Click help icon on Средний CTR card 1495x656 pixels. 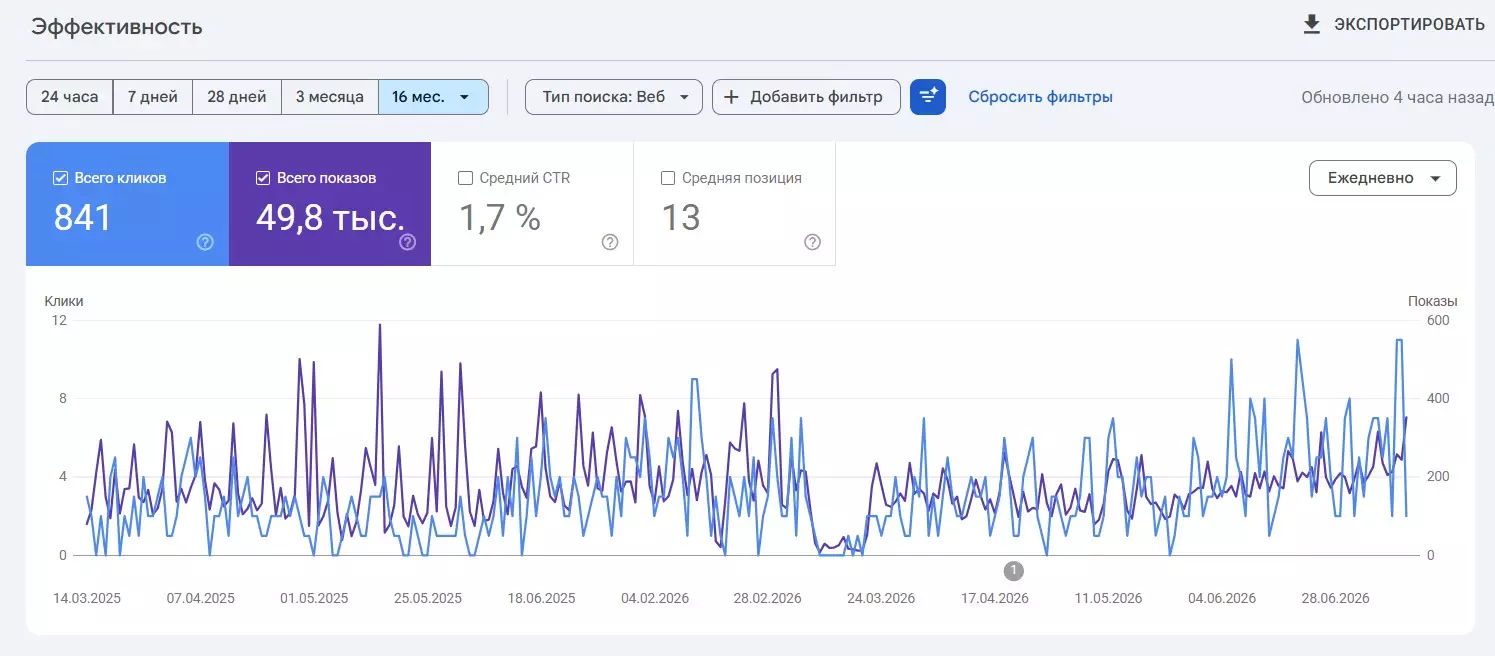pos(610,242)
